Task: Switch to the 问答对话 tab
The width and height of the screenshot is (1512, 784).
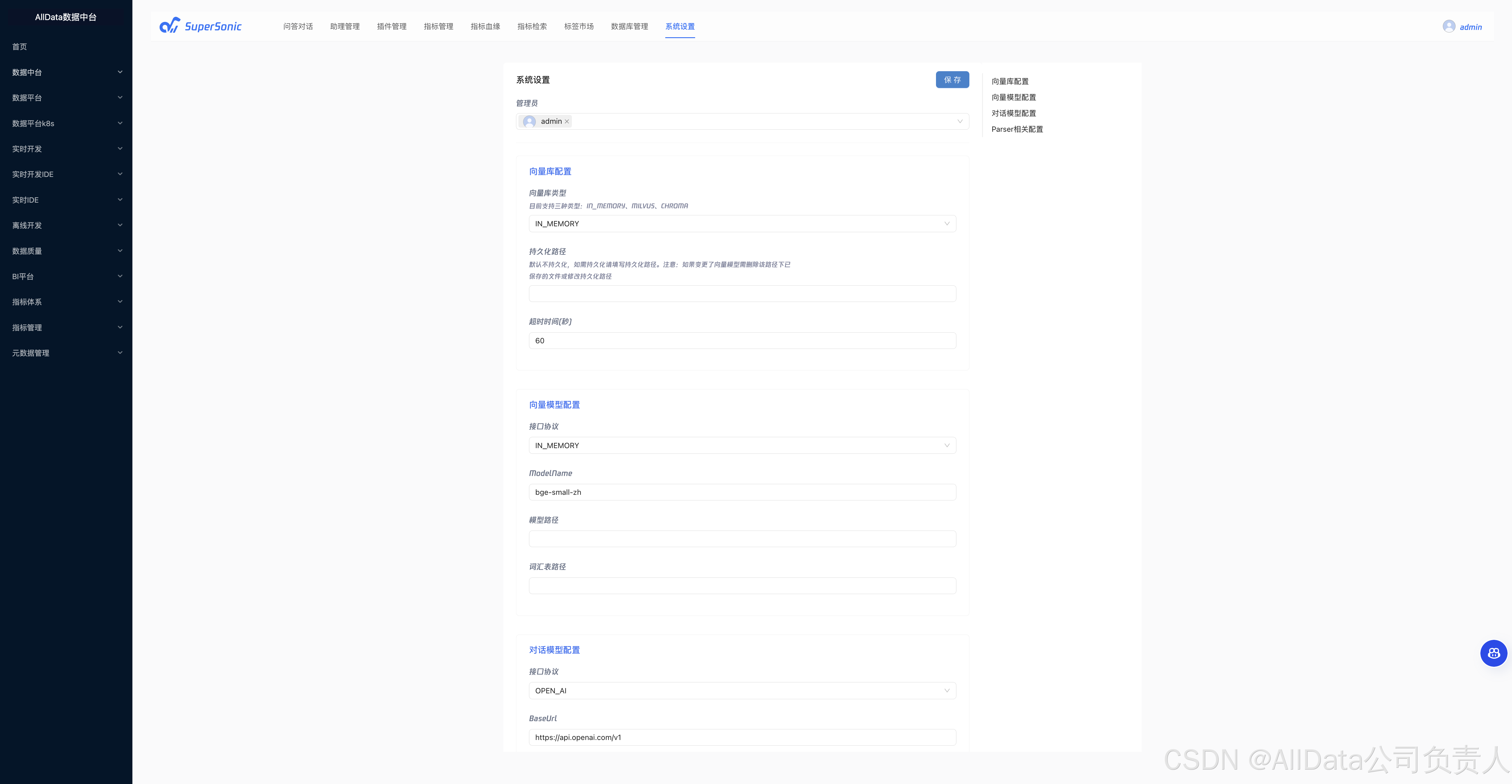Action: (298, 26)
